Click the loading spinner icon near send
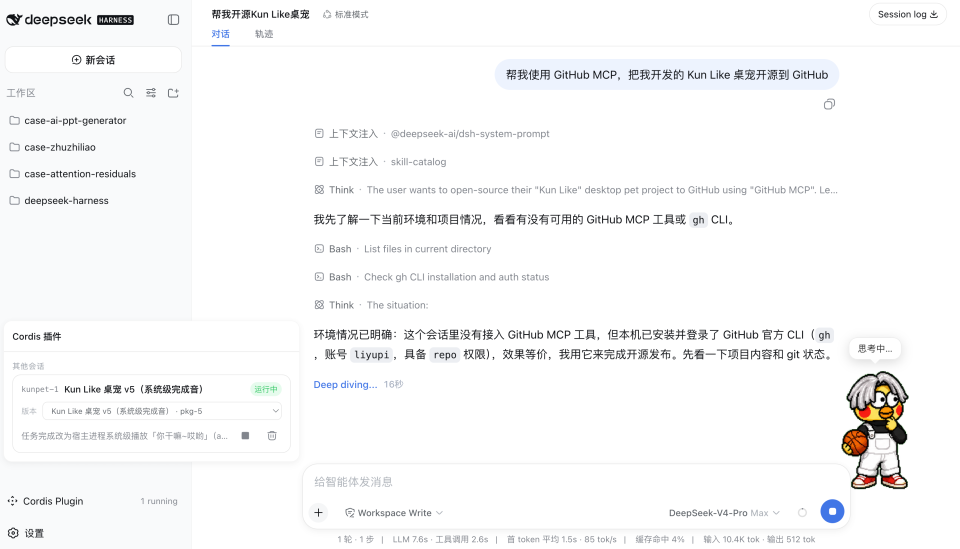The height and width of the screenshot is (549, 960). click(x=802, y=512)
